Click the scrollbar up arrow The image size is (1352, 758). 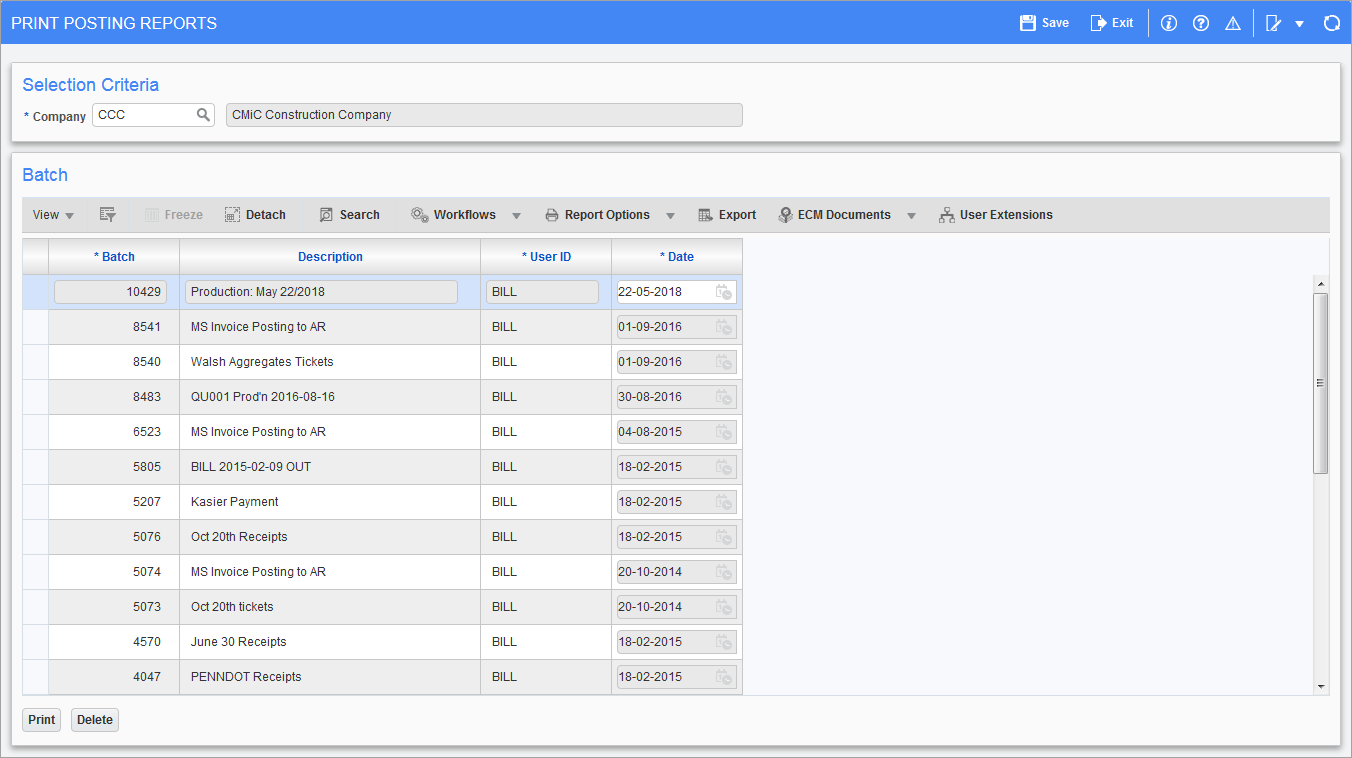tap(1321, 284)
